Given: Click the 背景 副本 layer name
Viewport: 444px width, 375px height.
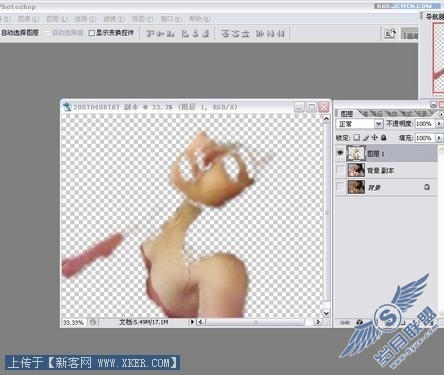Looking at the screenshot, I should 380,171.
